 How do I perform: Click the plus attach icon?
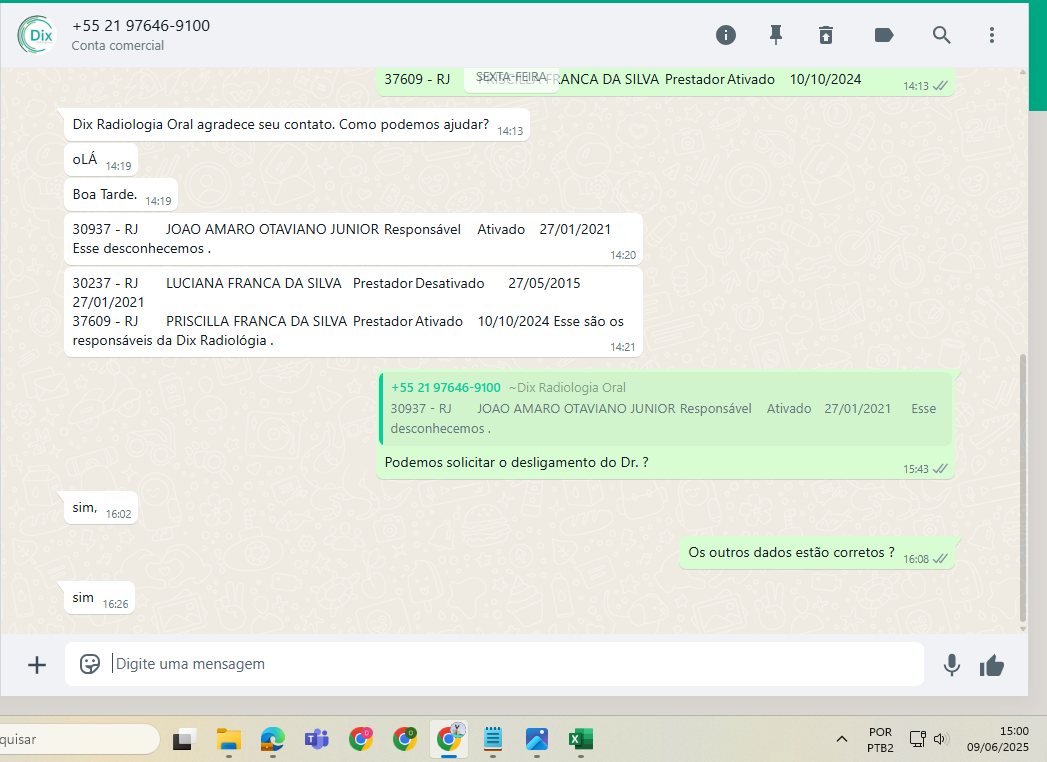[x=37, y=664]
